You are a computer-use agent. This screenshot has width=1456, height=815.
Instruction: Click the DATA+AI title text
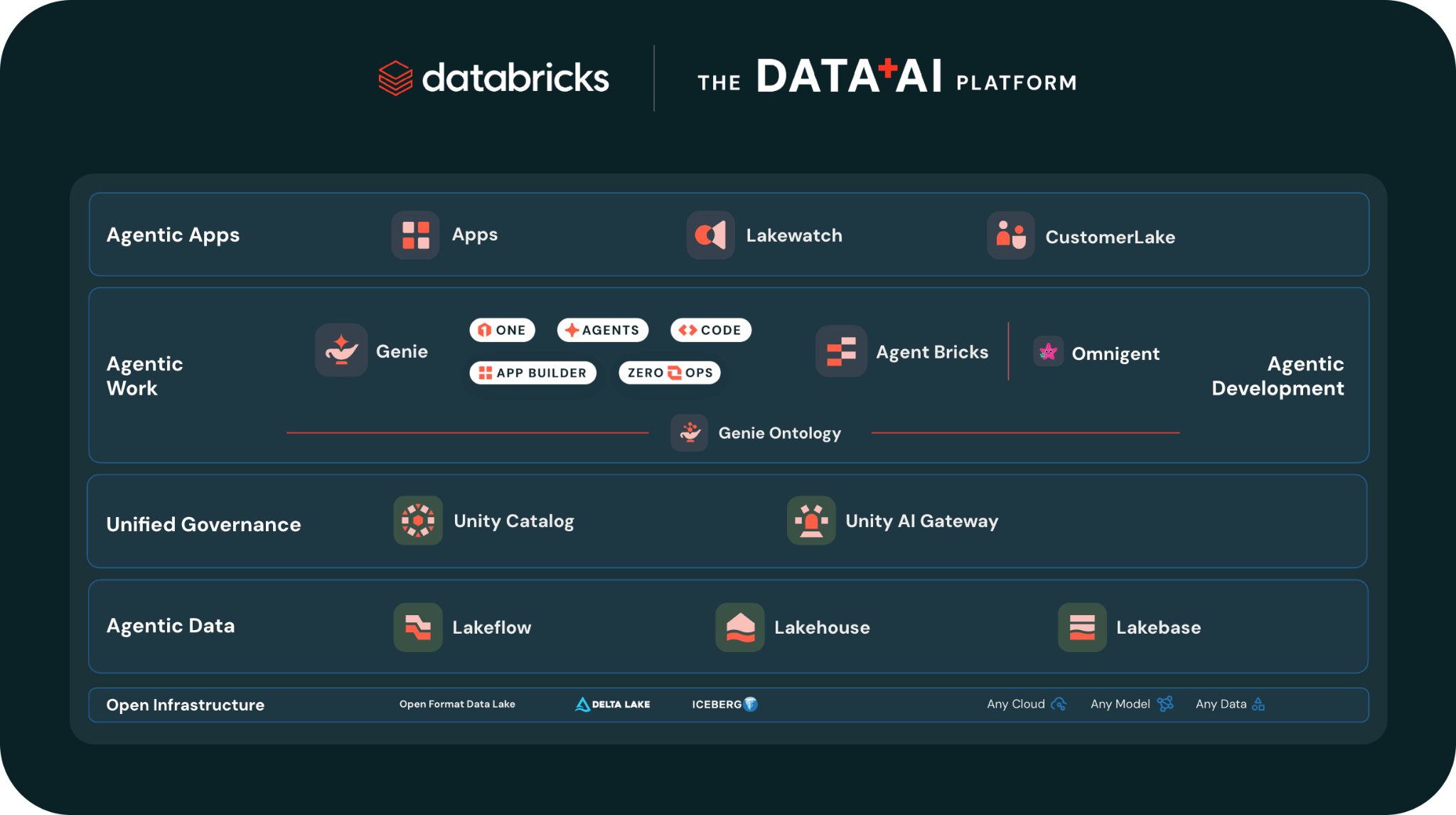point(849,76)
